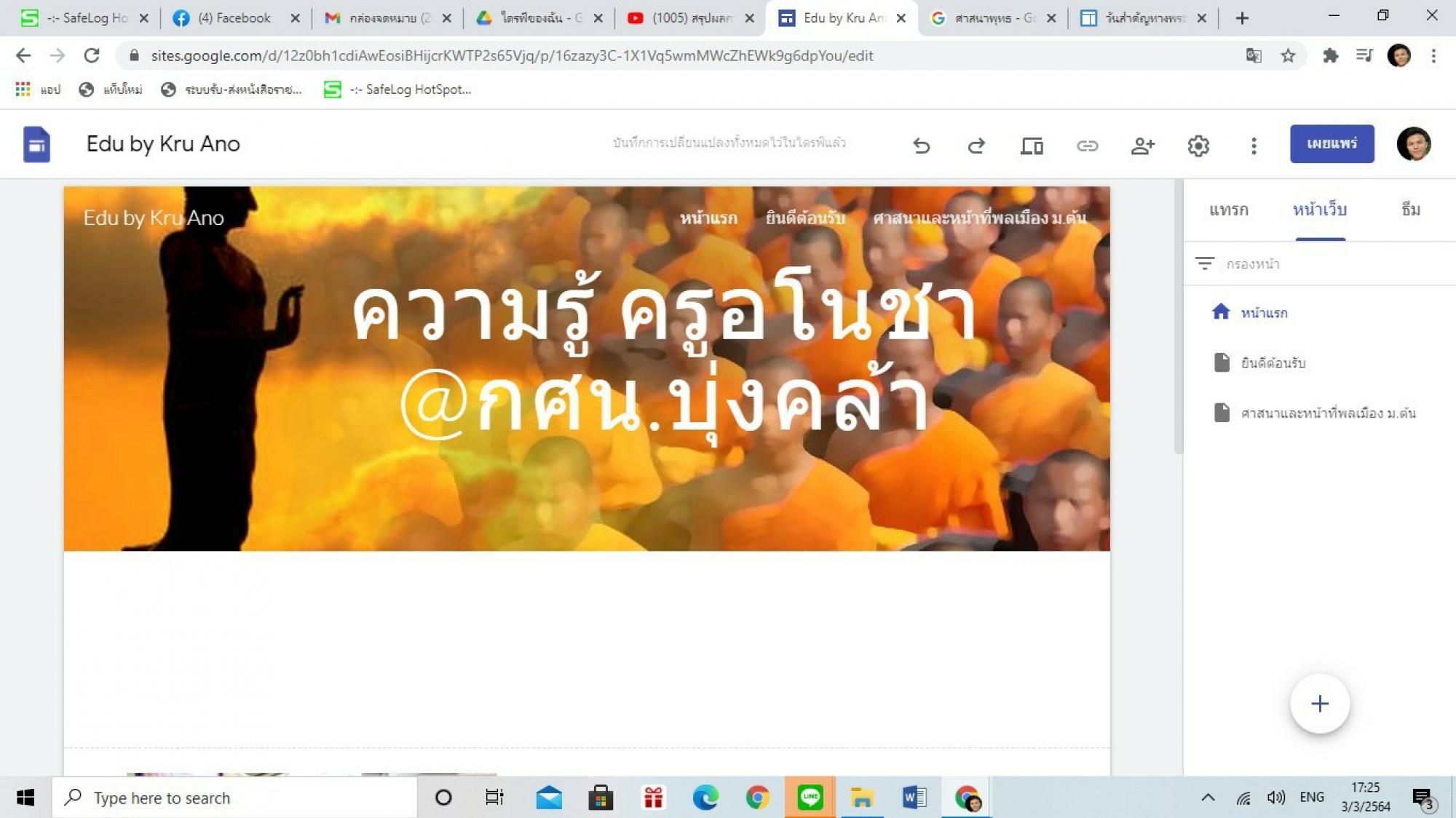Launch the LINE app from taskbar
Image resolution: width=1456 pixels, height=818 pixels.
coord(810,798)
